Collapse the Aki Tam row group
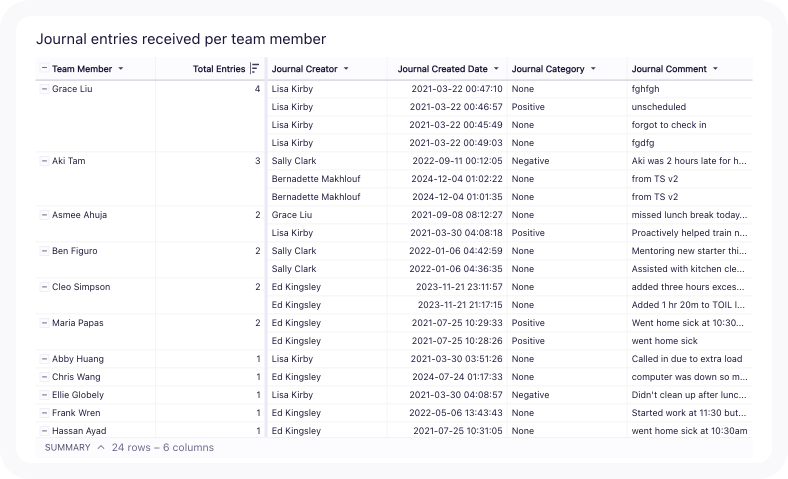Screen dimensions: 788x479 43,161
